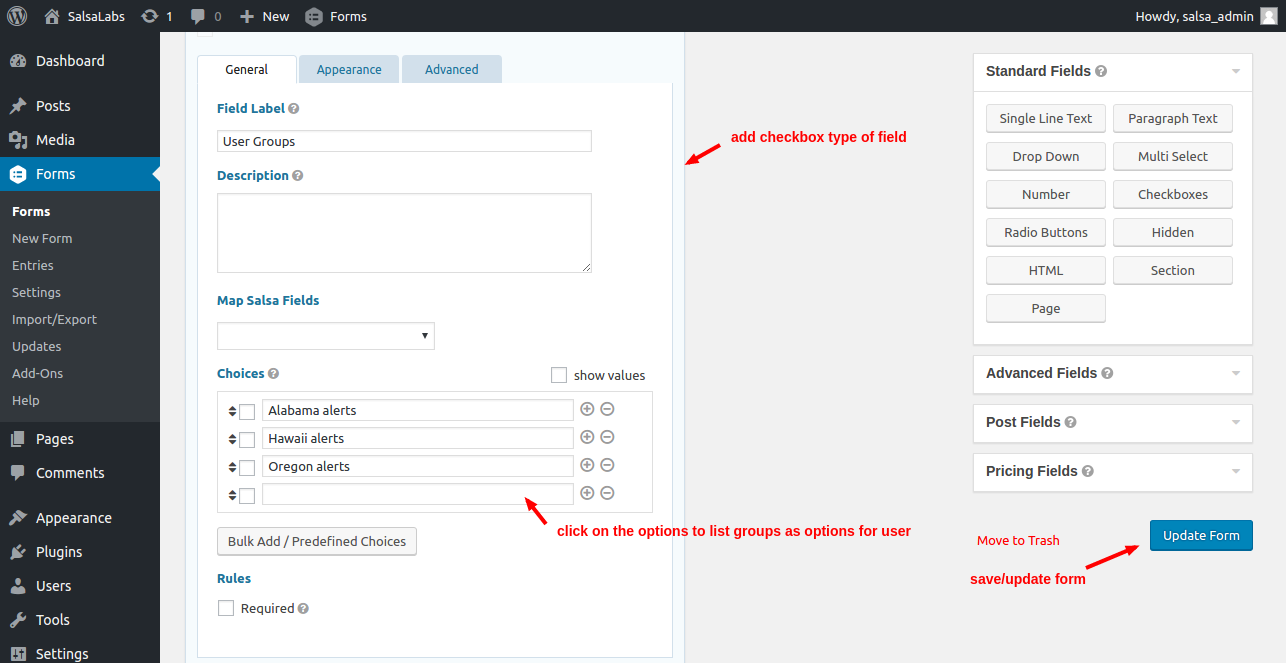Open Forms in the top admin bar
This screenshot has height=663, width=1286.
pyautogui.click(x=336, y=16)
